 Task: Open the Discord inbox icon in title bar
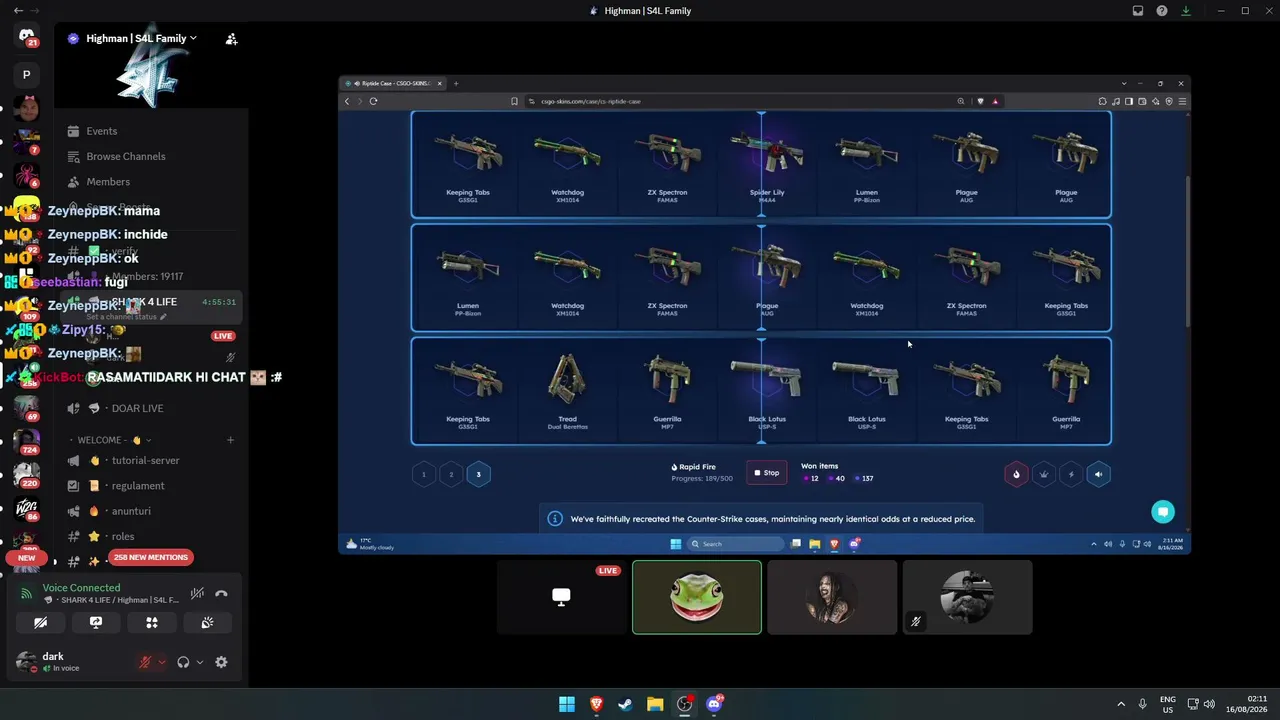coord(1138,11)
